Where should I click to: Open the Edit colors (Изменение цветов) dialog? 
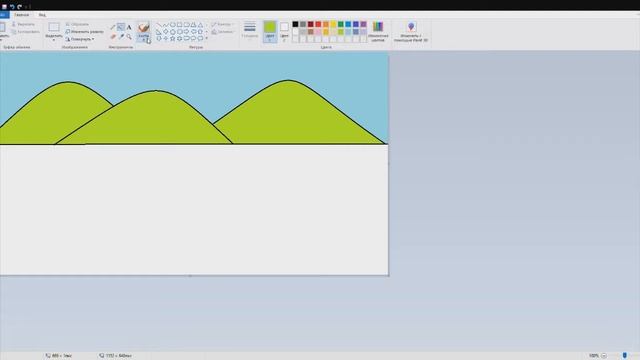point(378,32)
